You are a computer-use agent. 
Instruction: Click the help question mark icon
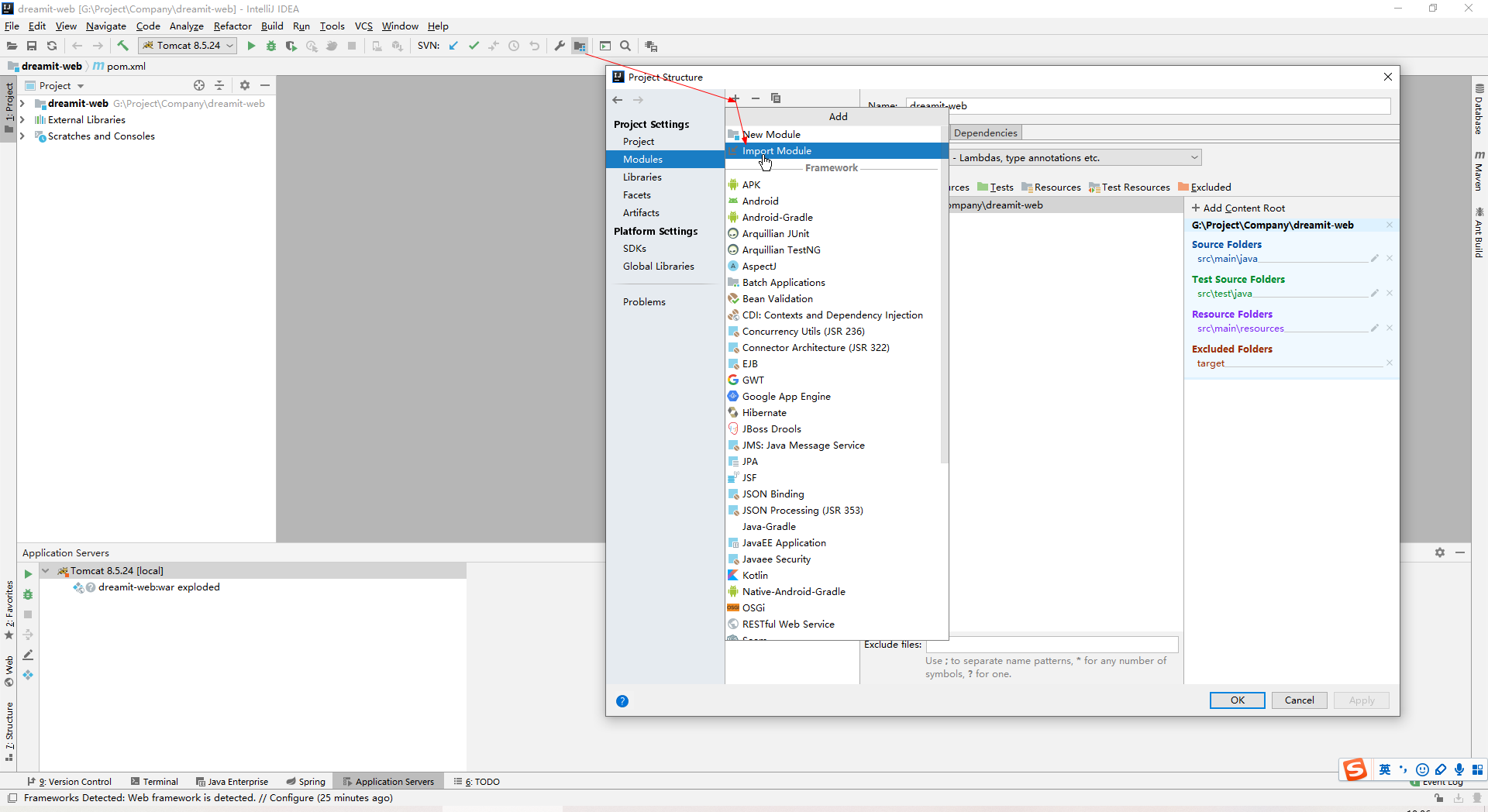(x=622, y=701)
